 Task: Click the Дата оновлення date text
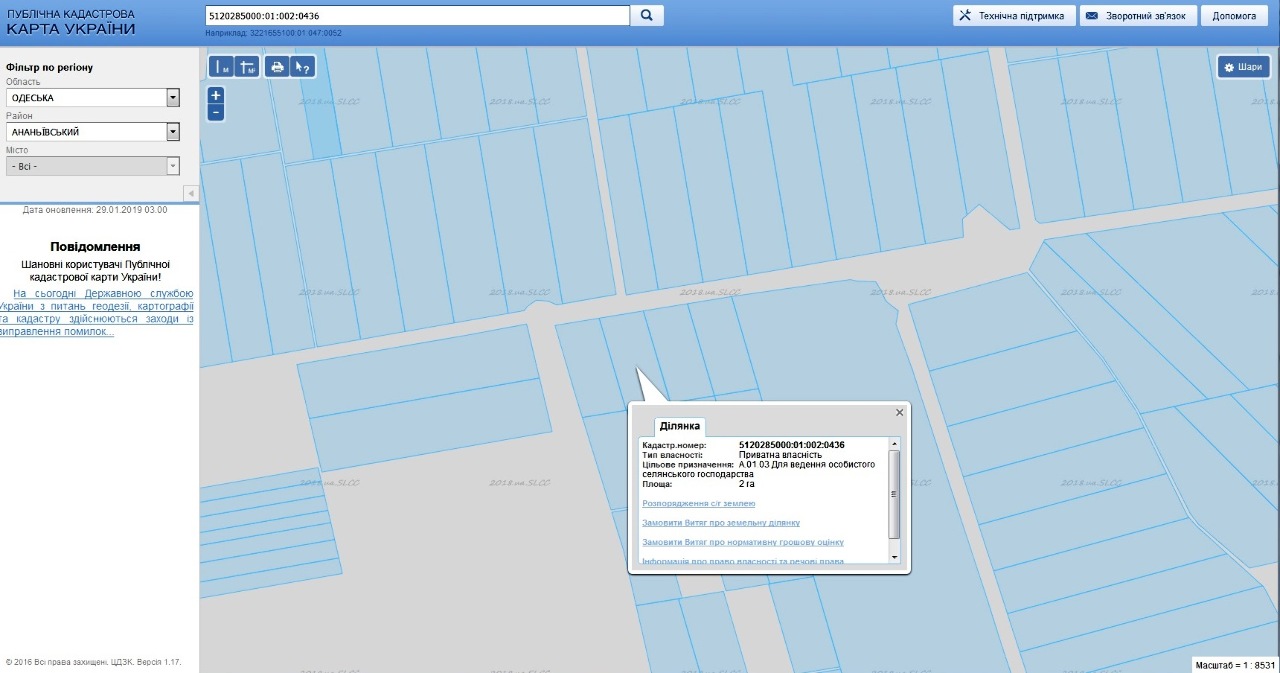pyautogui.click(x=95, y=210)
